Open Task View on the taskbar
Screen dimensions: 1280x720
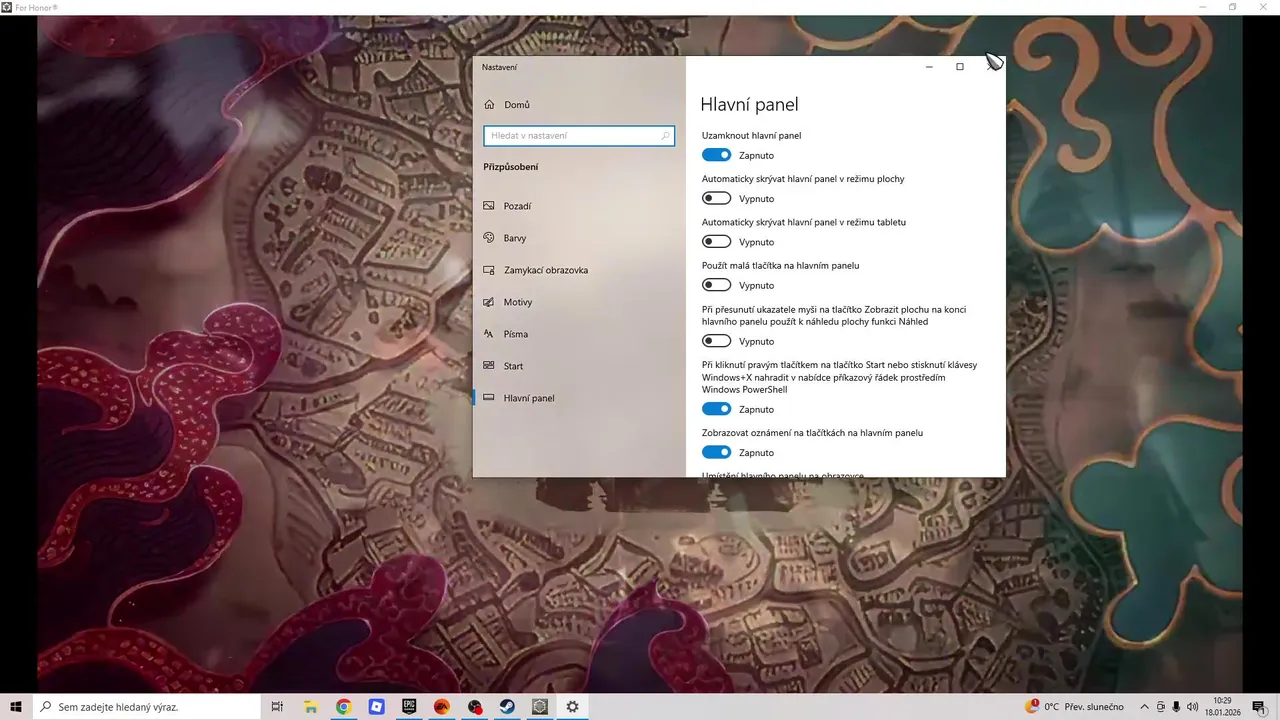click(x=278, y=707)
